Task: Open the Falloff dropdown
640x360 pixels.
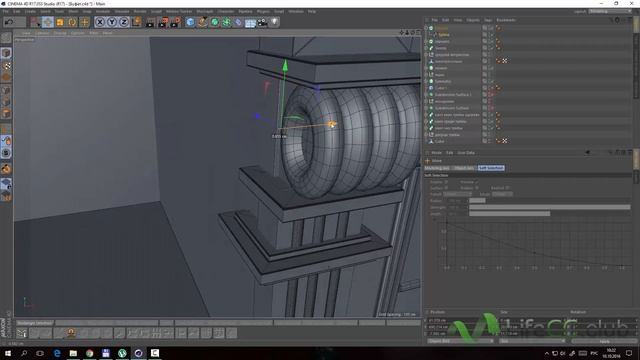Action: (x=458, y=194)
